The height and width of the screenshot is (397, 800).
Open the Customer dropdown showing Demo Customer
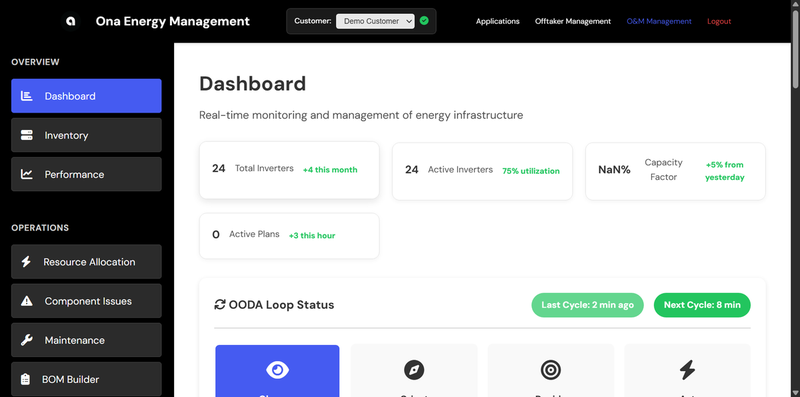pyautogui.click(x=375, y=21)
